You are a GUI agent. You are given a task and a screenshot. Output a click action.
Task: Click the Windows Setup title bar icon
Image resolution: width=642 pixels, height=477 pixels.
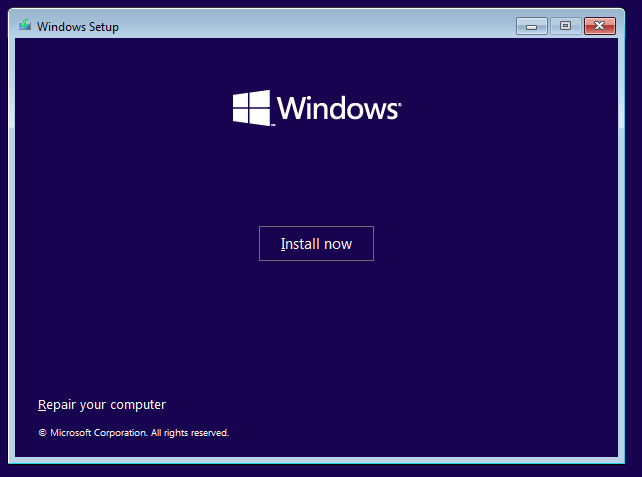tap(25, 26)
